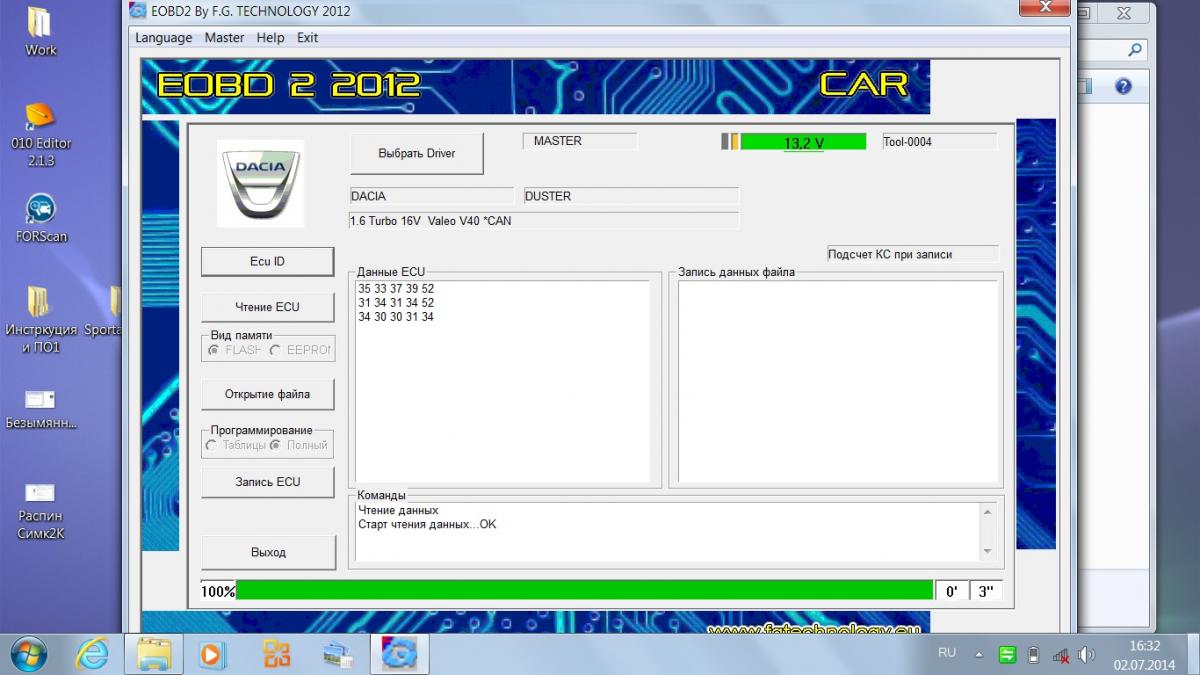The width and height of the screenshot is (1200, 675).
Task: Open the Windows Start menu
Action: pos(30,654)
